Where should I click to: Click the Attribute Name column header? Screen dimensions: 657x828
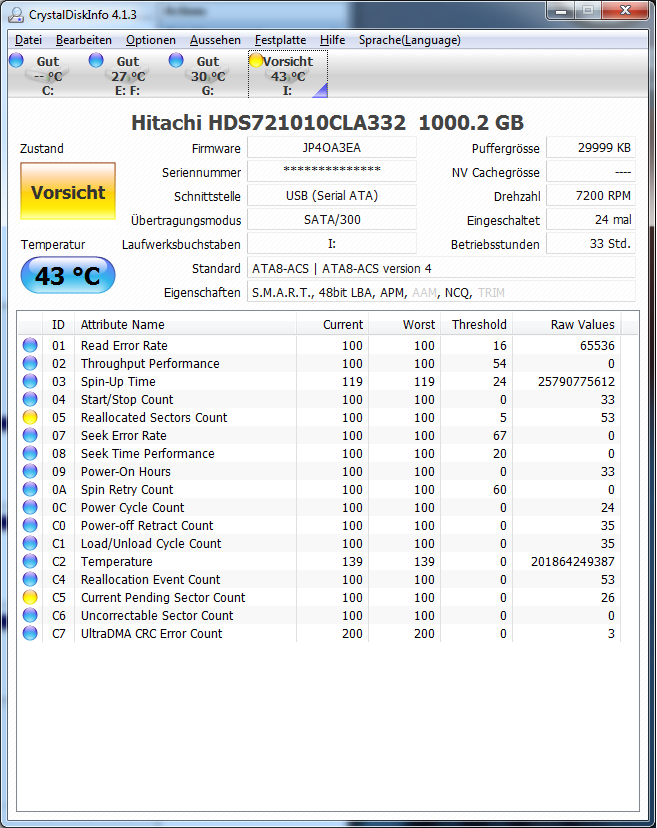tap(185, 324)
